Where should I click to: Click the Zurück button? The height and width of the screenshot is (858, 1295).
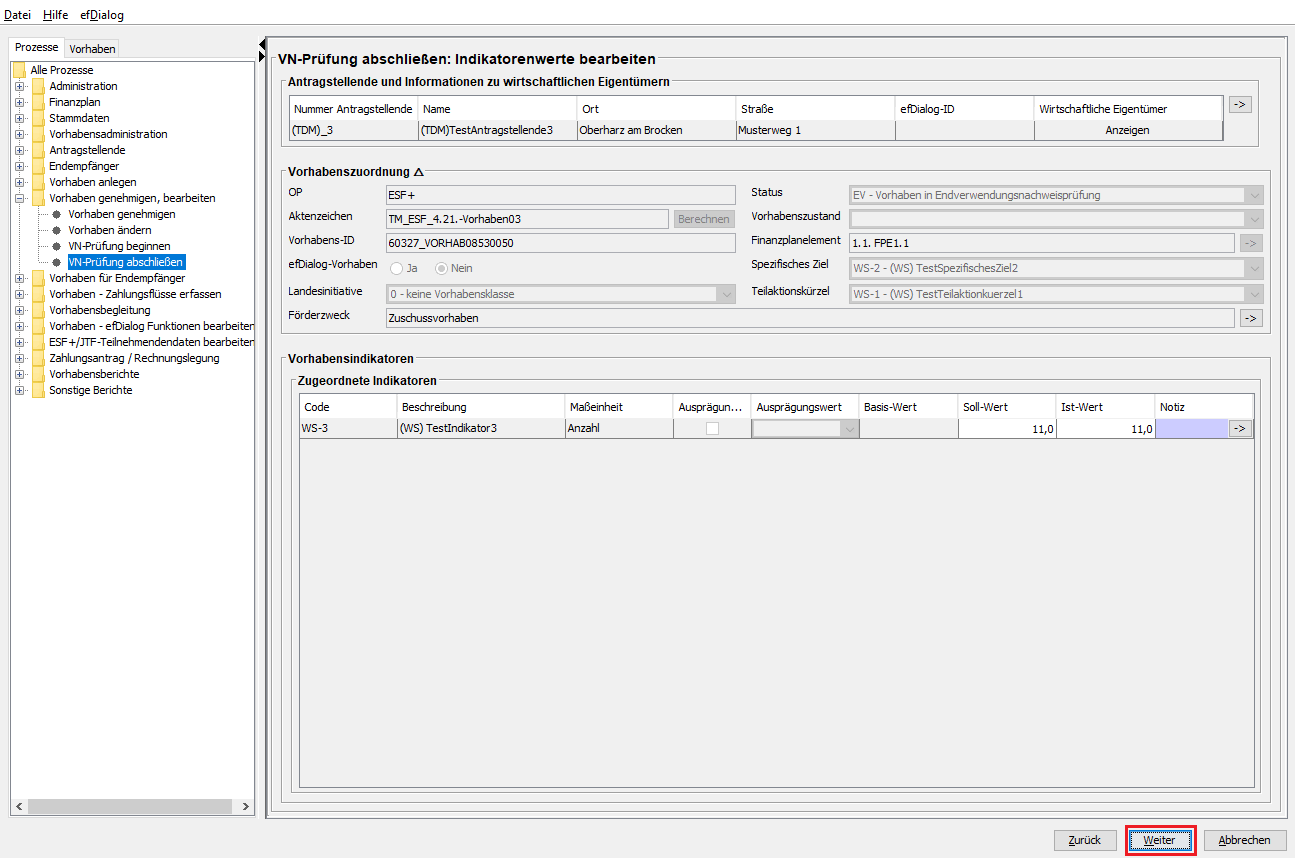click(1085, 840)
